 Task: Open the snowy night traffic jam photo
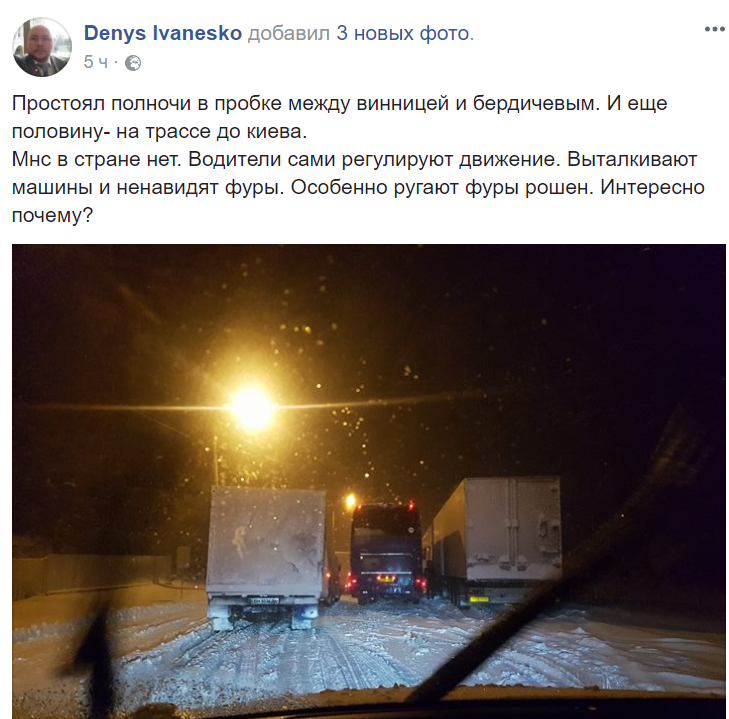pos(369,481)
